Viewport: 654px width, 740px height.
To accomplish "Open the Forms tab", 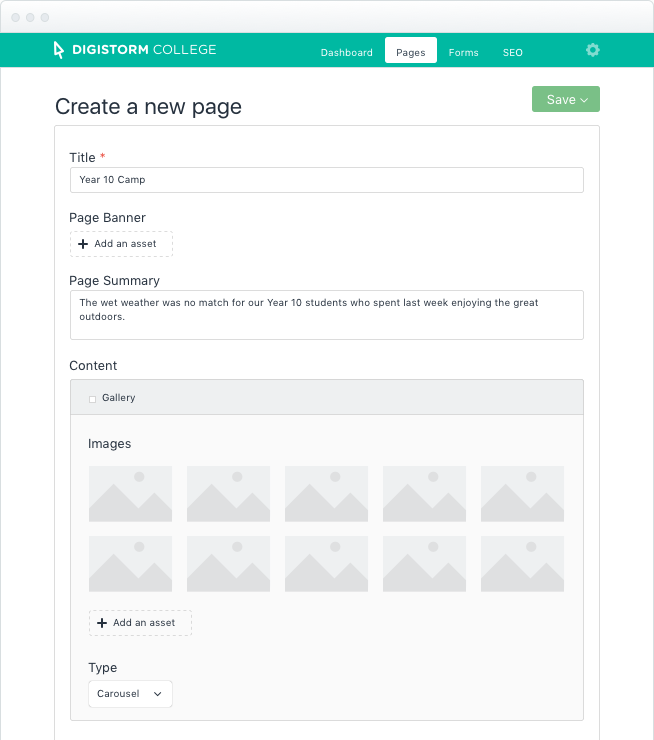I will (x=463, y=52).
